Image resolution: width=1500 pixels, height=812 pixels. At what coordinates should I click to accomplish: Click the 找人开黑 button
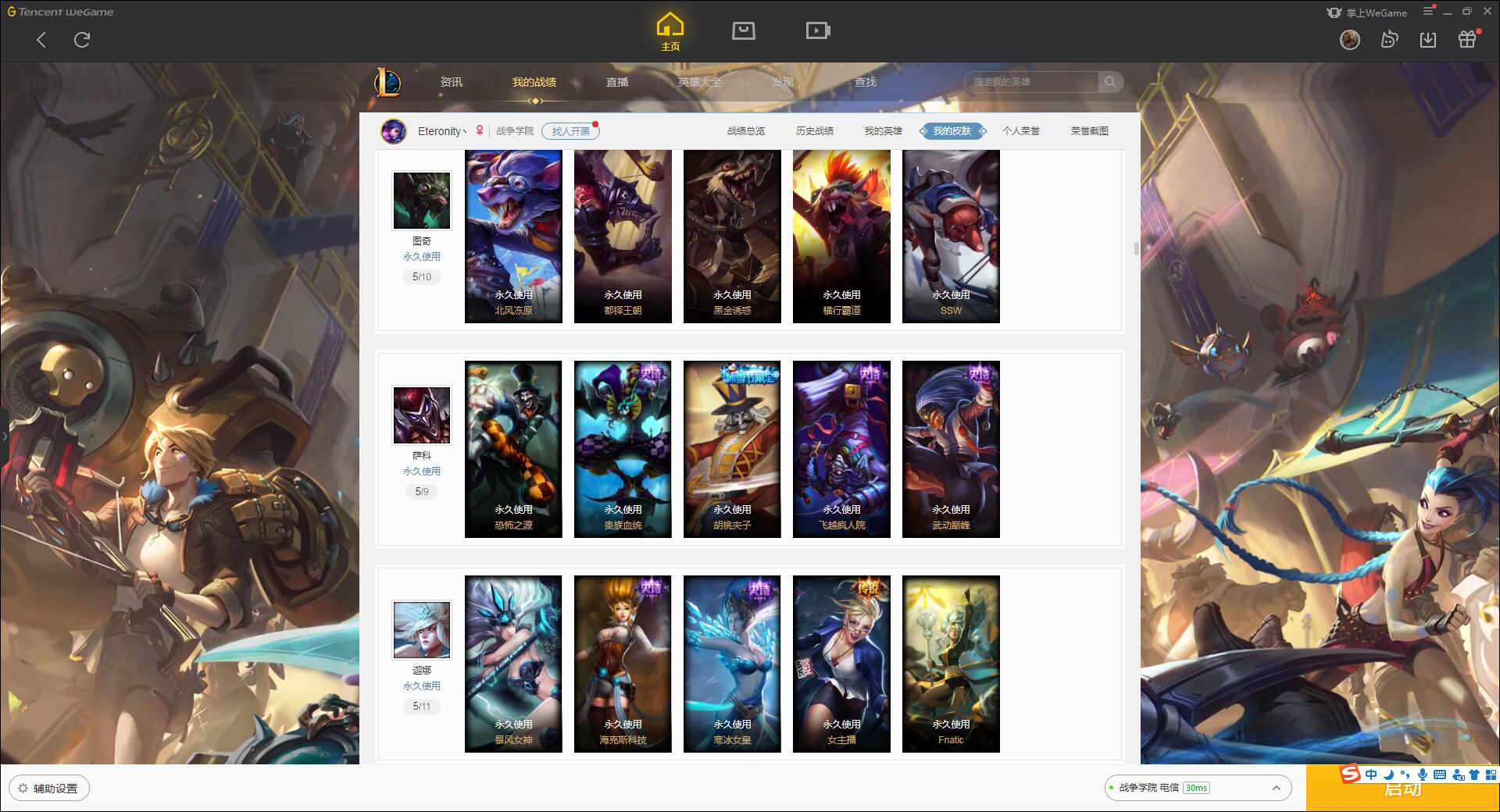571,131
